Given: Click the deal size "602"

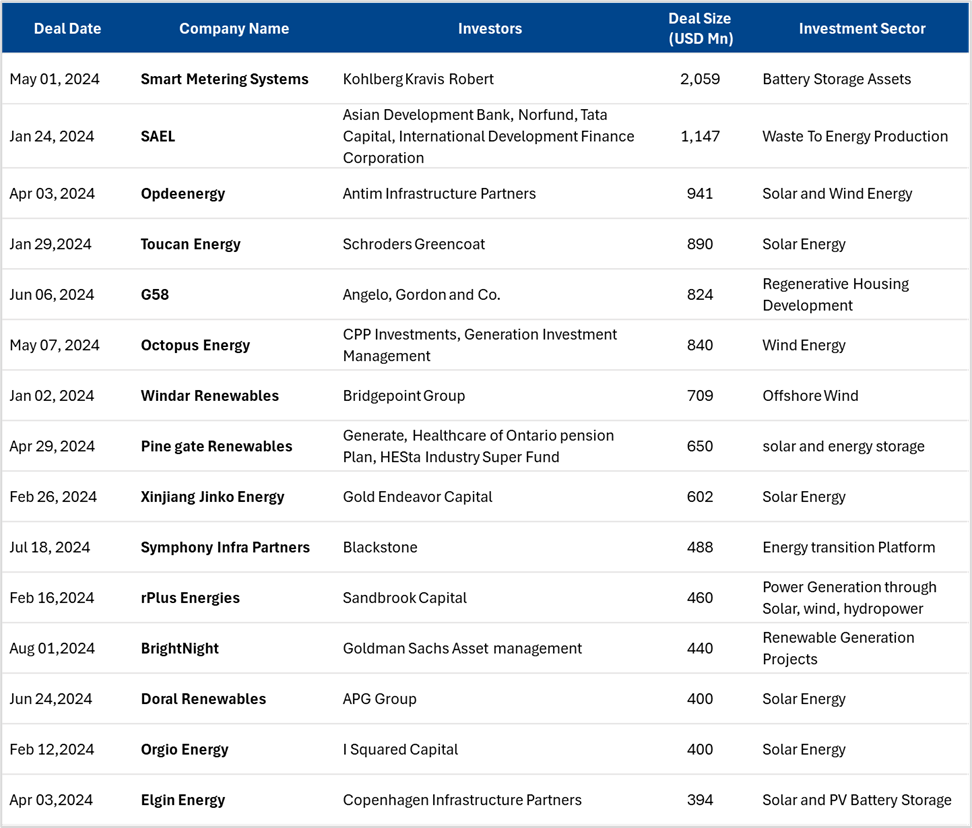Looking at the screenshot, I should (x=700, y=497).
